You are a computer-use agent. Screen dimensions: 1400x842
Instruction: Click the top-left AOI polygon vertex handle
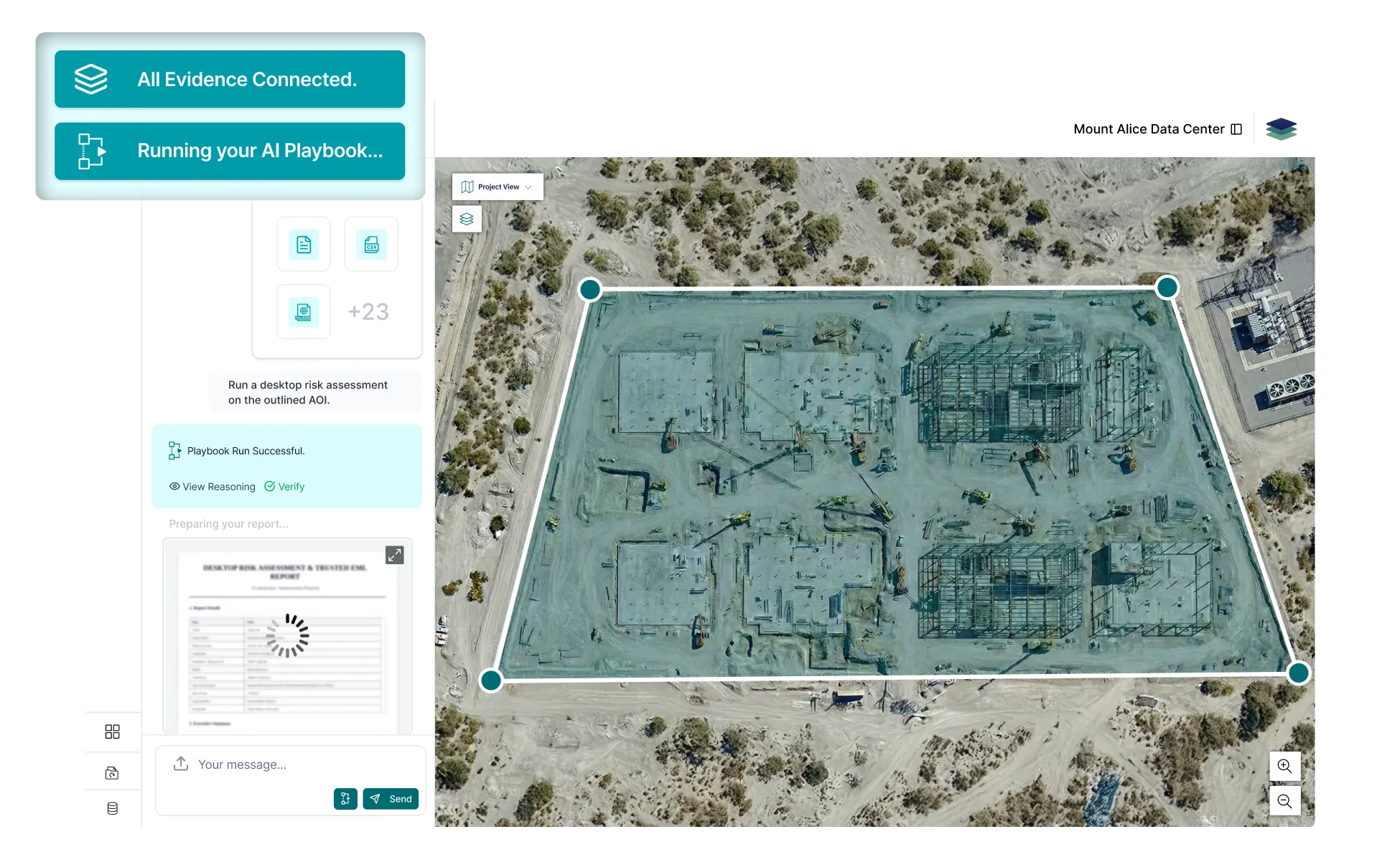(x=590, y=289)
